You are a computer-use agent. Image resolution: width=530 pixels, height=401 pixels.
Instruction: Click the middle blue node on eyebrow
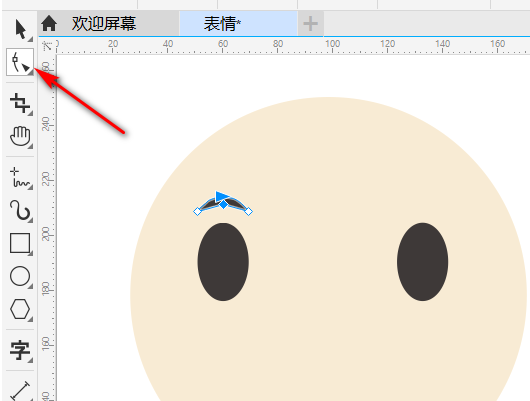point(223,204)
